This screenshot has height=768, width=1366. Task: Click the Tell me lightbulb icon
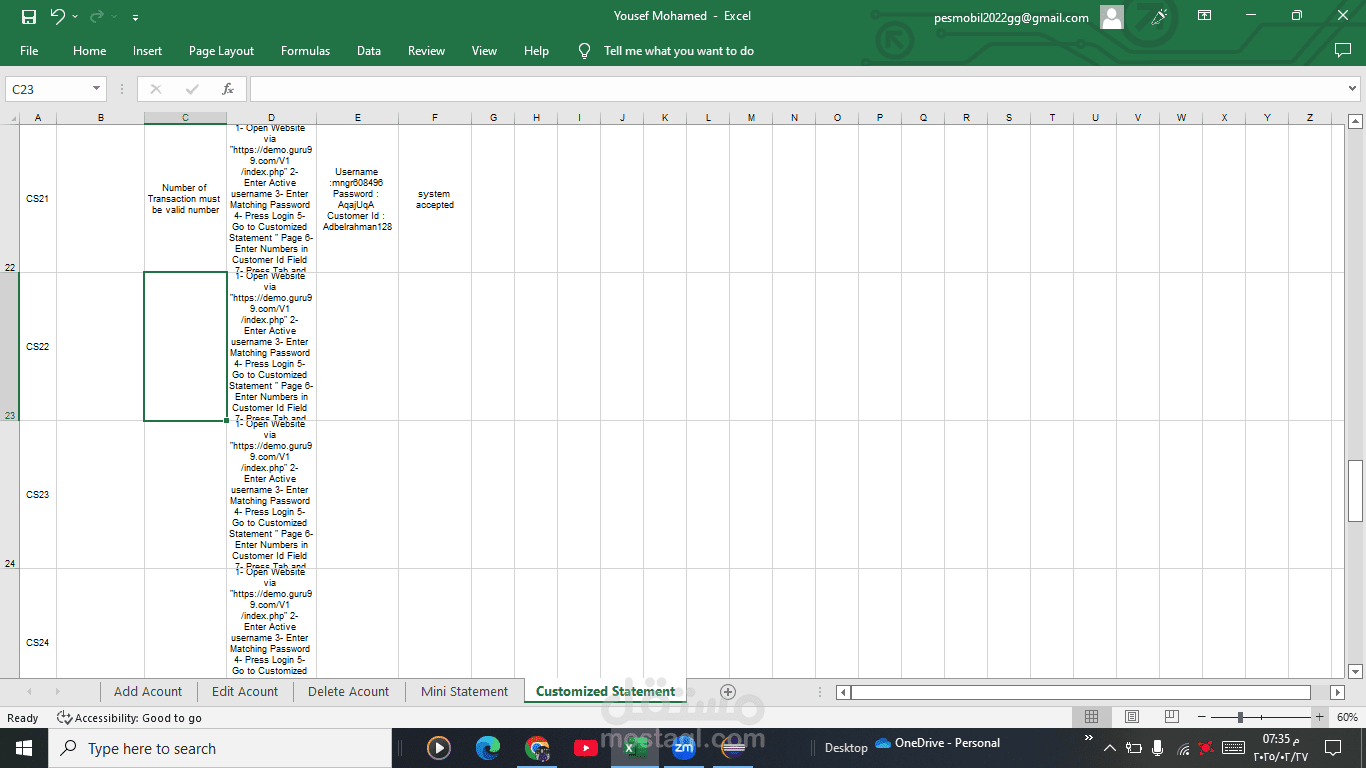[x=585, y=51]
